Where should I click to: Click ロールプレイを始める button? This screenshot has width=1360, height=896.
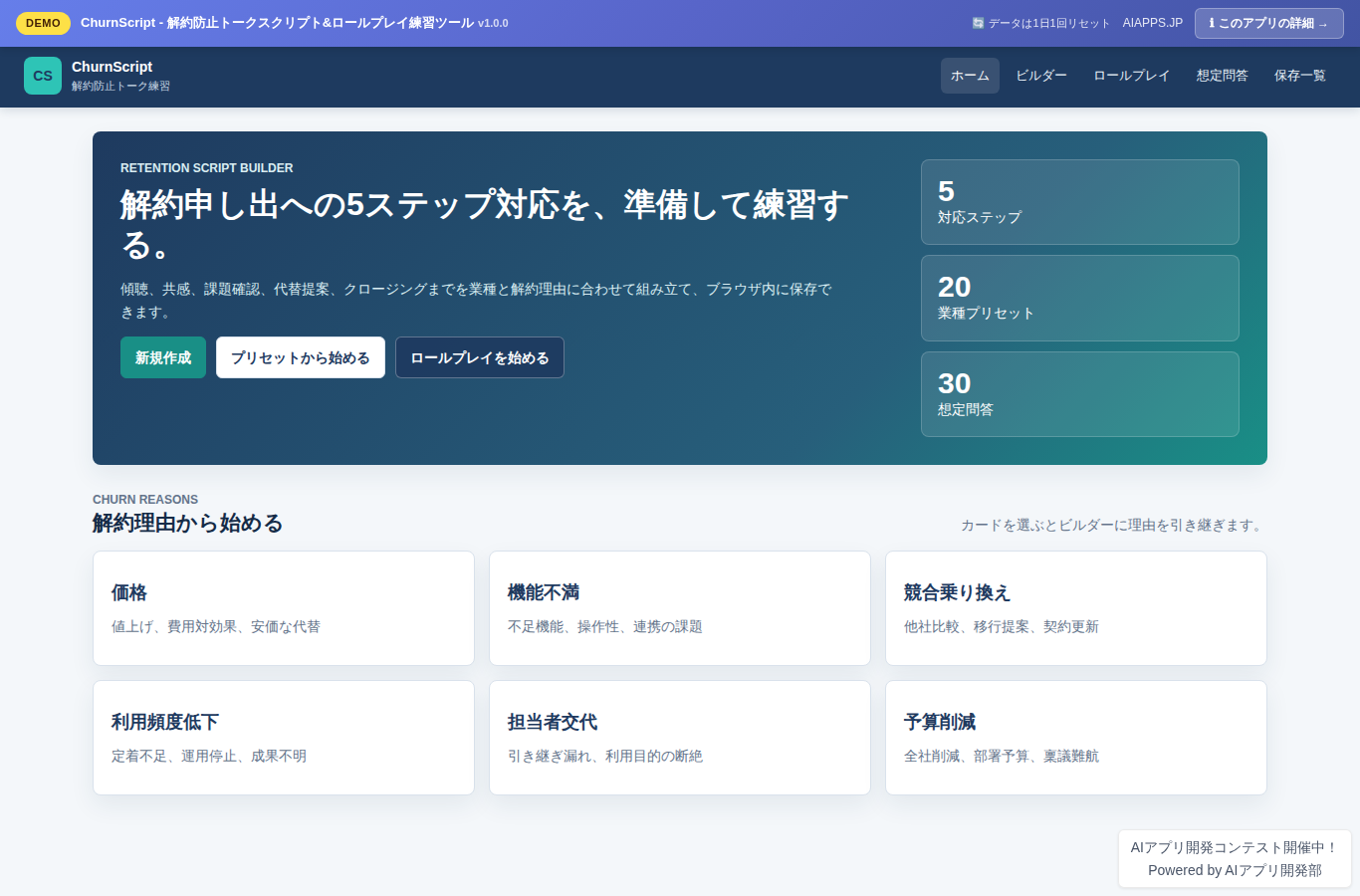[480, 357]
